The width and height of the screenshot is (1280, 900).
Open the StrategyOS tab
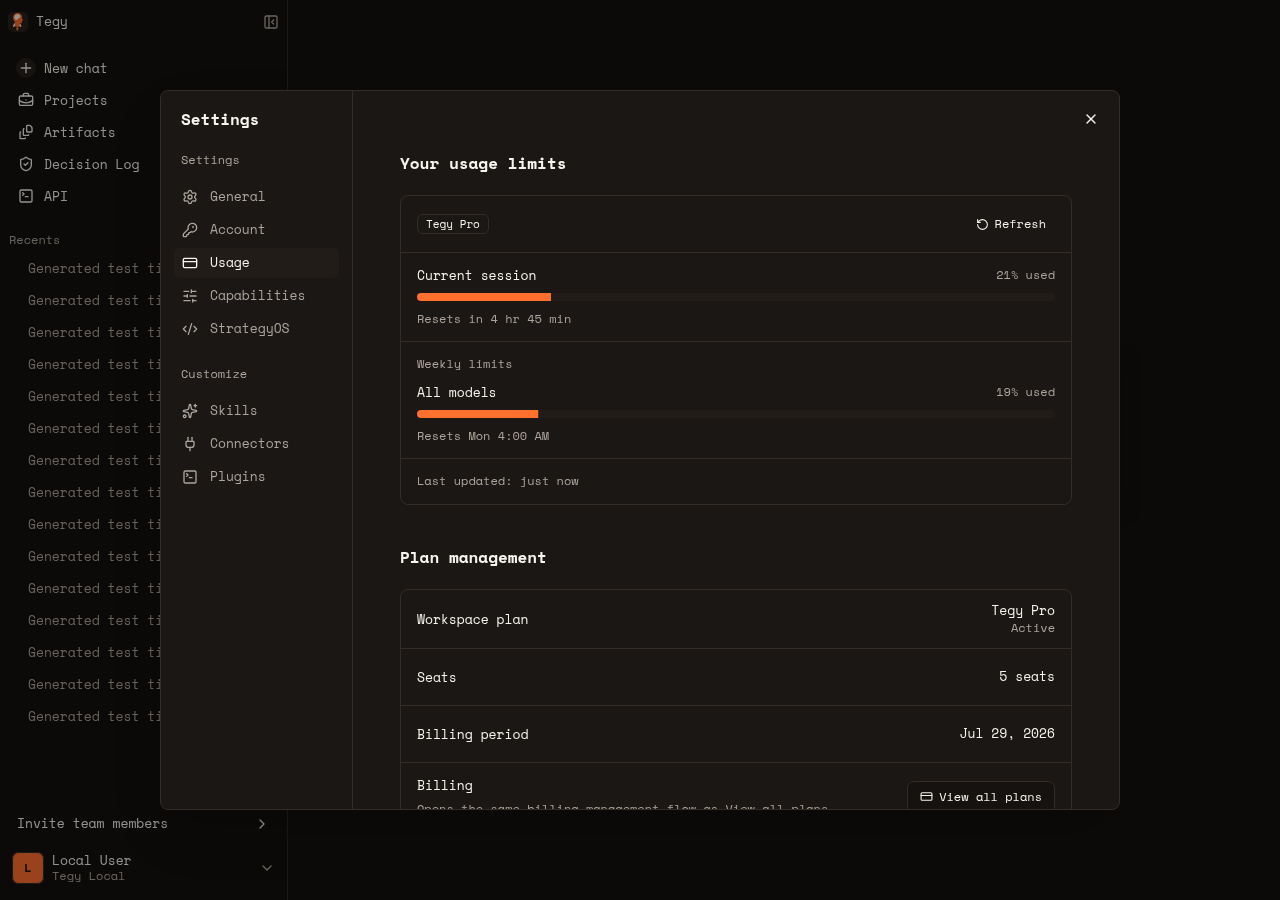click(x=257, y=329)
